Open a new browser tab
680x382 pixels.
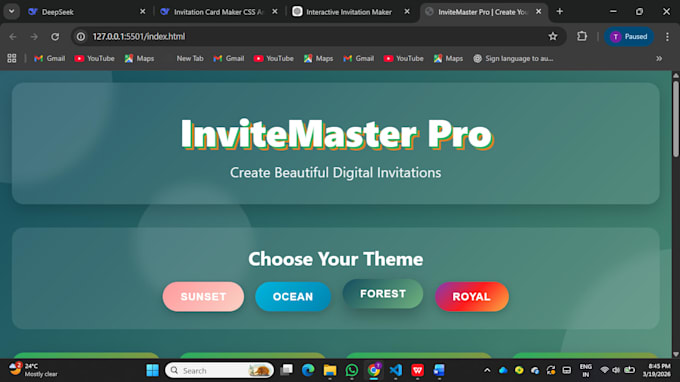[x=559, y=12]
